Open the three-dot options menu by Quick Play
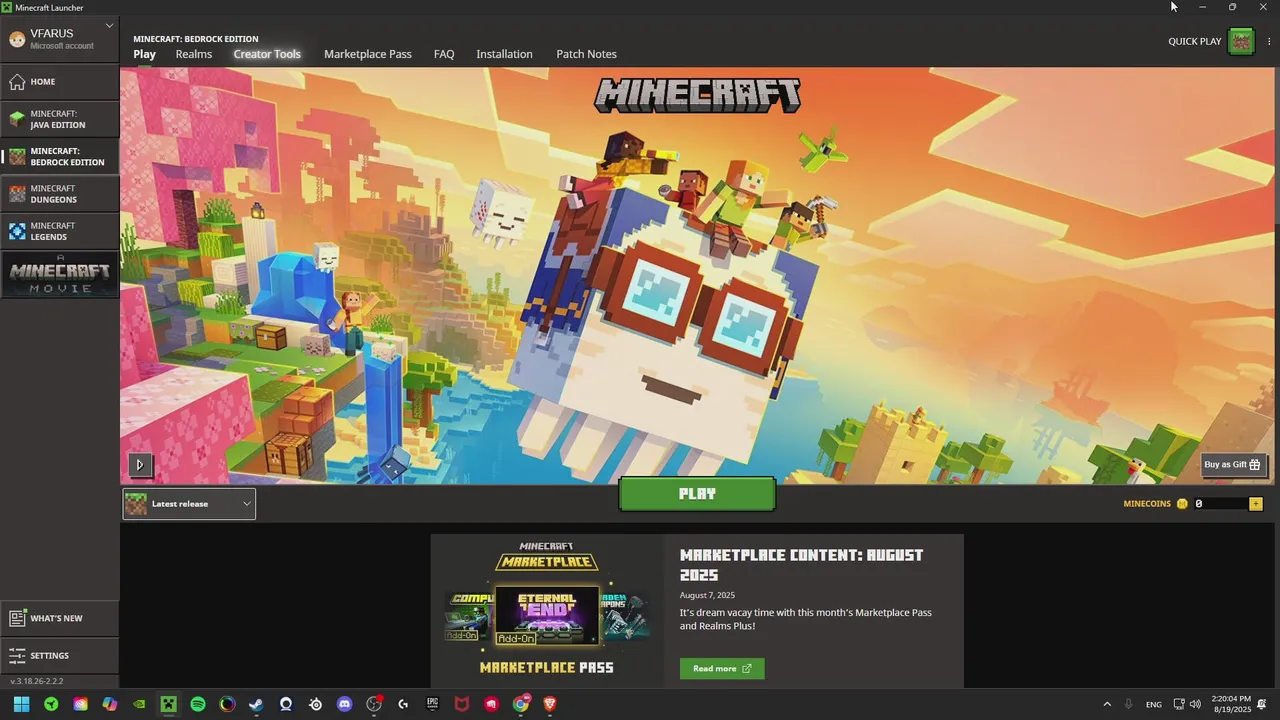The width and height of the screenshot is (1280, 720). [1269, 42]
